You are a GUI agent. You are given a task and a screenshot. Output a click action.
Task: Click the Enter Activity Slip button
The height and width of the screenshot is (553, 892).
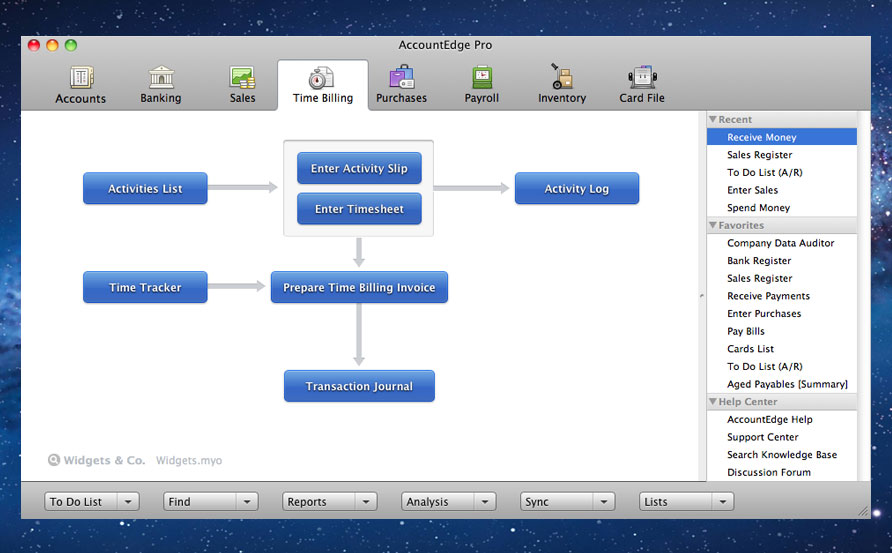click(x=359, y=168)
